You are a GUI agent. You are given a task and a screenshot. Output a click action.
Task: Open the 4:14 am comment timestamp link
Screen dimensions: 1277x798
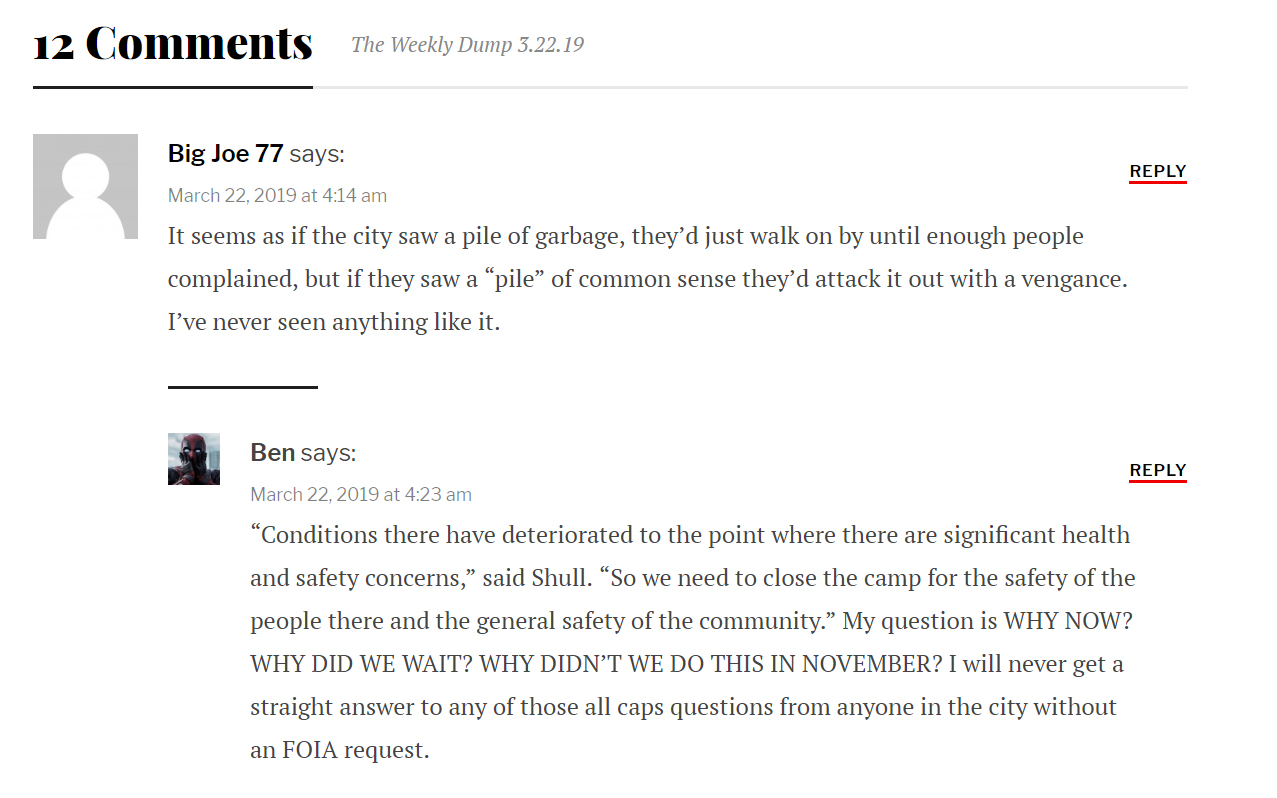coord(277,195)
